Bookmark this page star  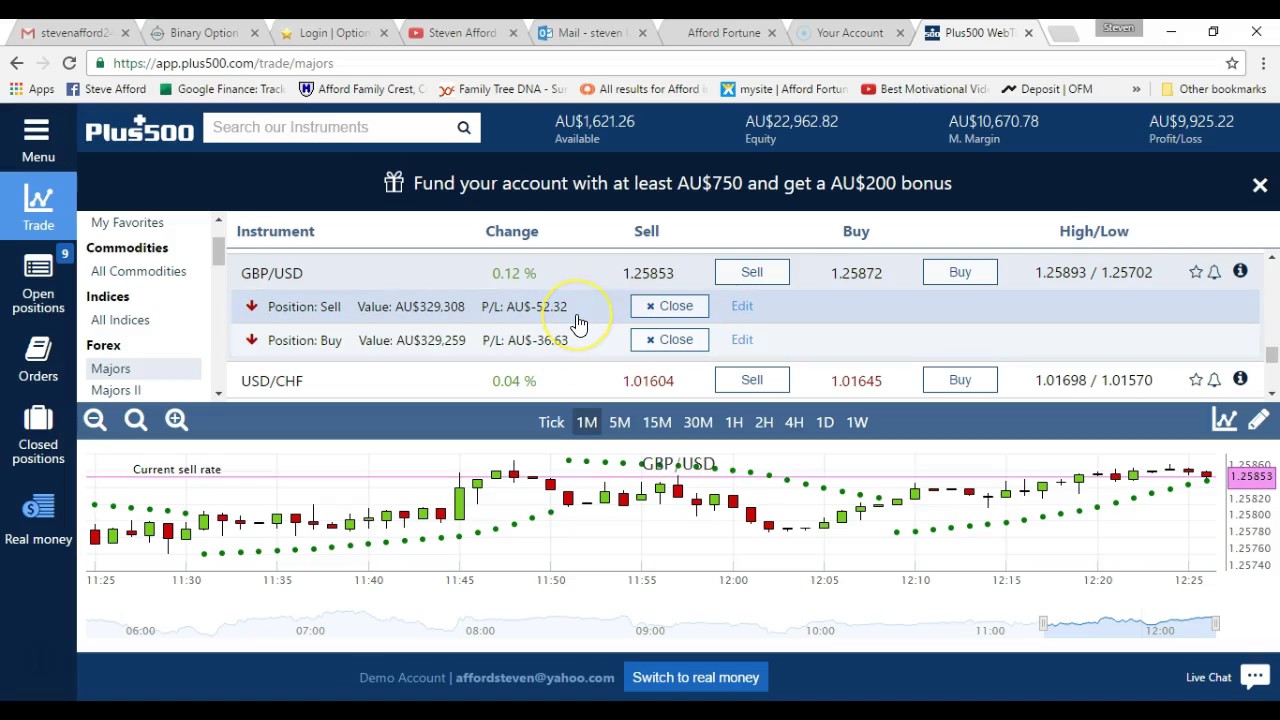(1232, 63)
